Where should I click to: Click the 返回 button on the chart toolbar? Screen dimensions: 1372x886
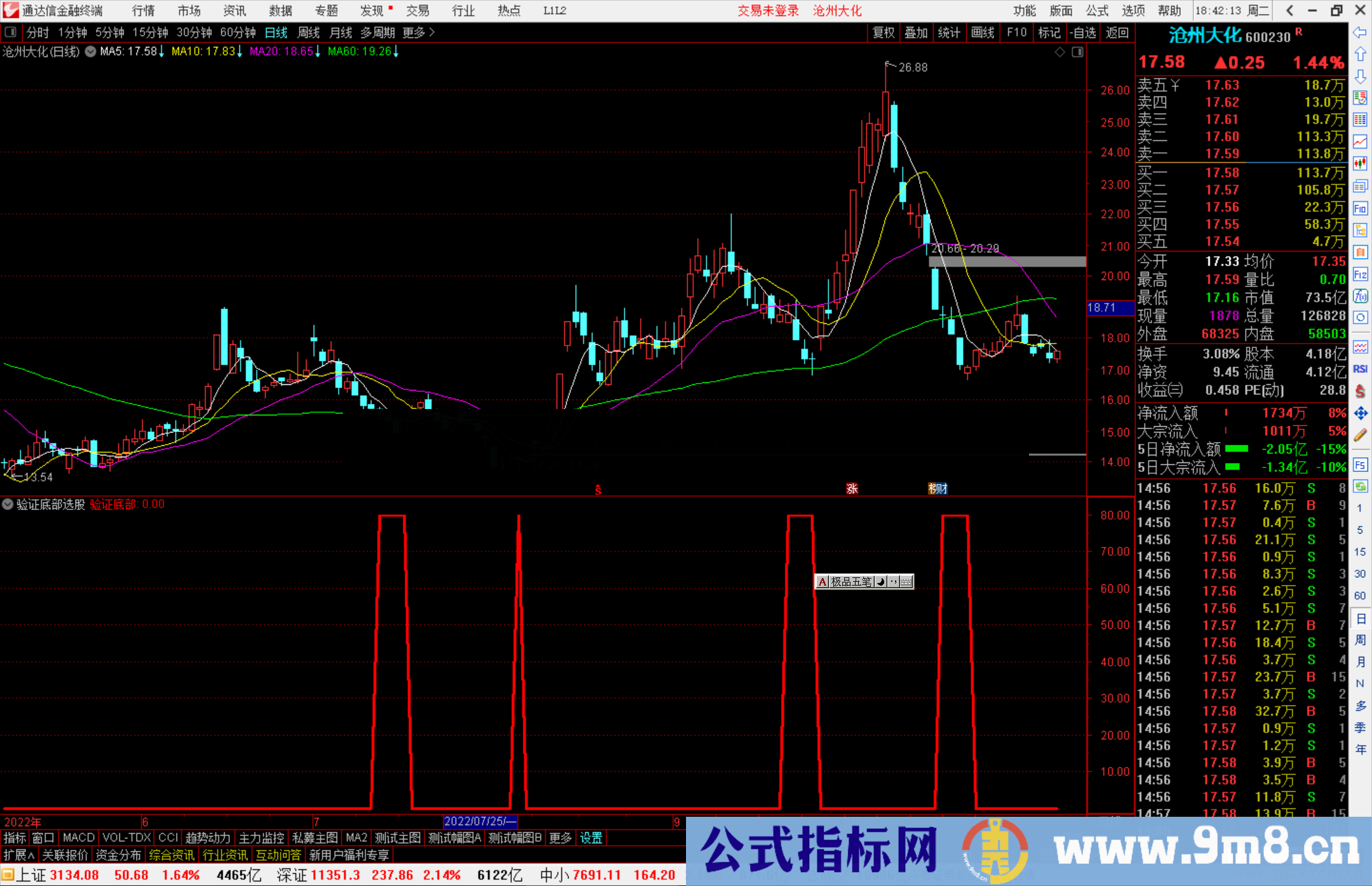click(x=1117, y=32)
